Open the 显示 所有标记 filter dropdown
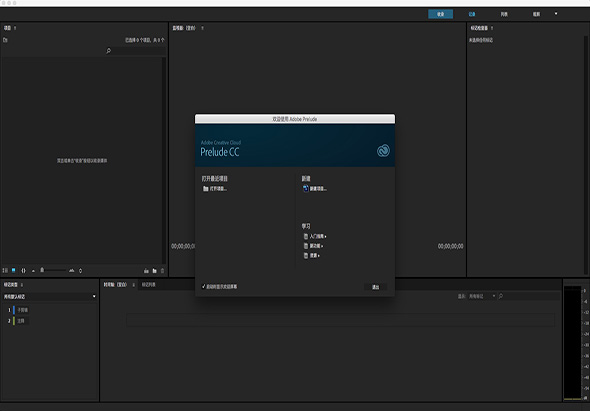 pyautogui.click(x=482, y=296)
